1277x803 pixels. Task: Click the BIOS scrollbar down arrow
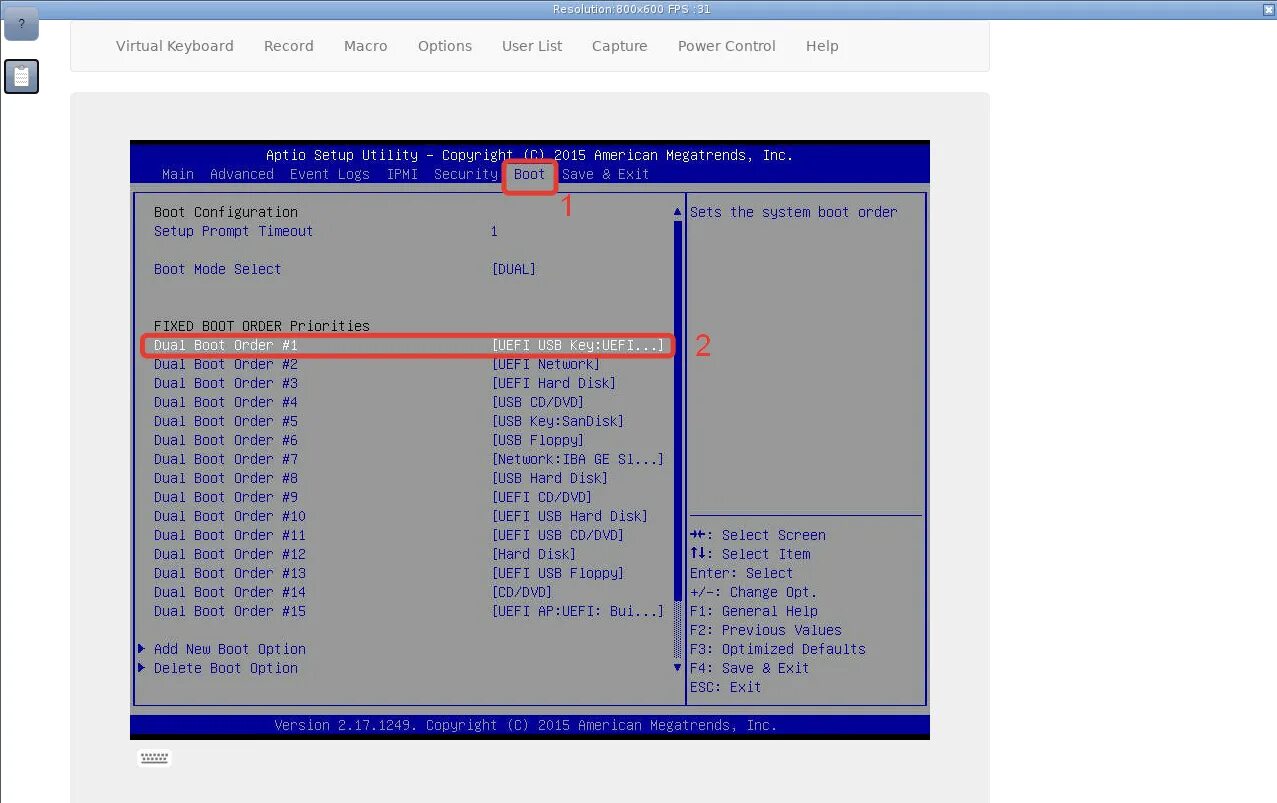(x=678, y=667)
